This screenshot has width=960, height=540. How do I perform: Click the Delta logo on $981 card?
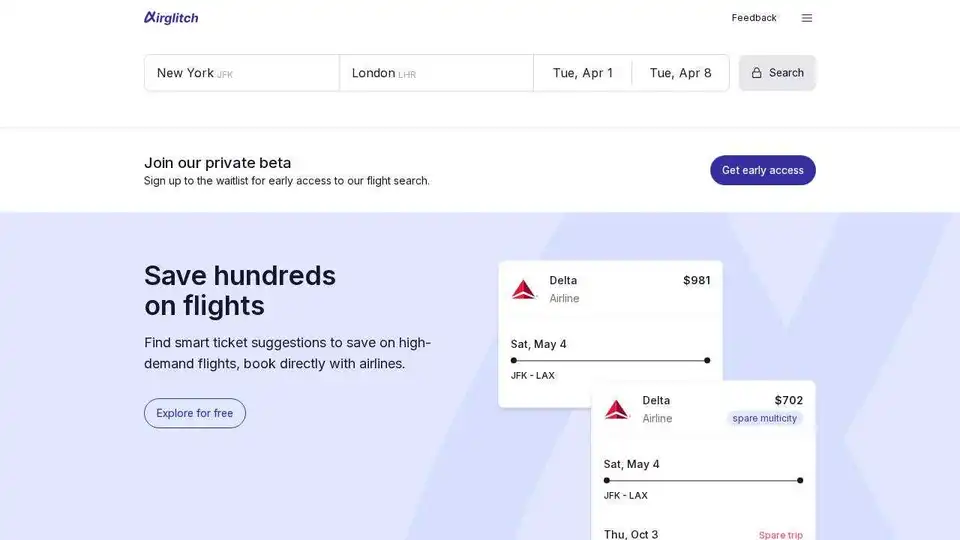tap(524, 289)
